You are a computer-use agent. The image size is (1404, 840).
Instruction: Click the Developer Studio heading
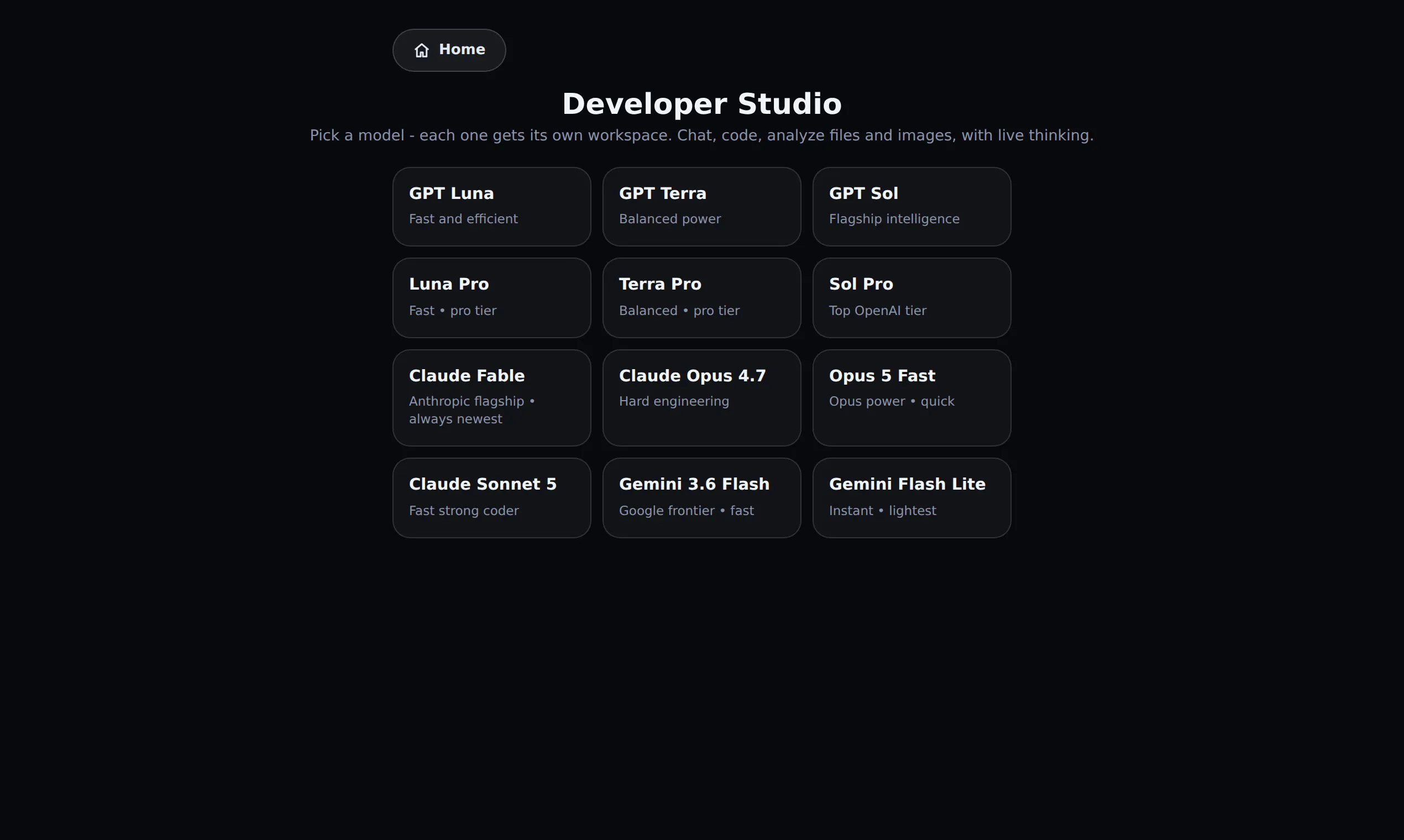tap(702, 104)
